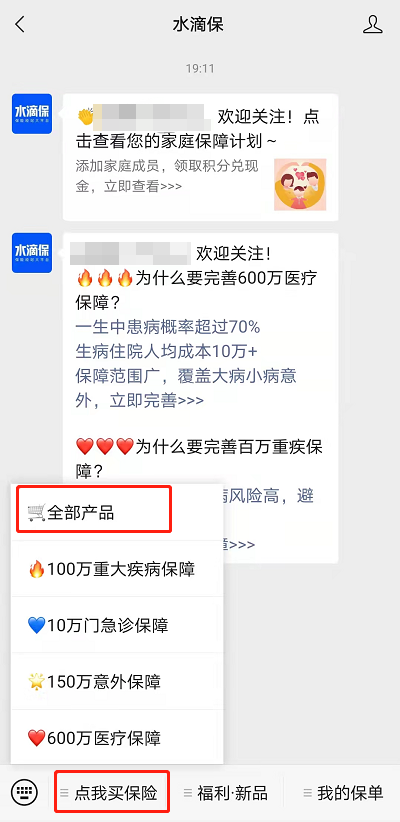The image size is (400, 822).
Task: Open the 一生中患病概率超过70% link
Action: point(168,327)
